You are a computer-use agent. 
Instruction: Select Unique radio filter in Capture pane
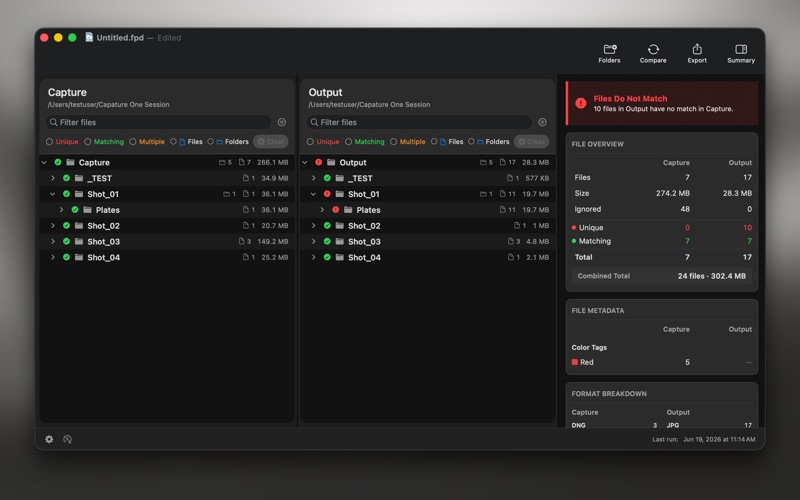pos(49,142)
